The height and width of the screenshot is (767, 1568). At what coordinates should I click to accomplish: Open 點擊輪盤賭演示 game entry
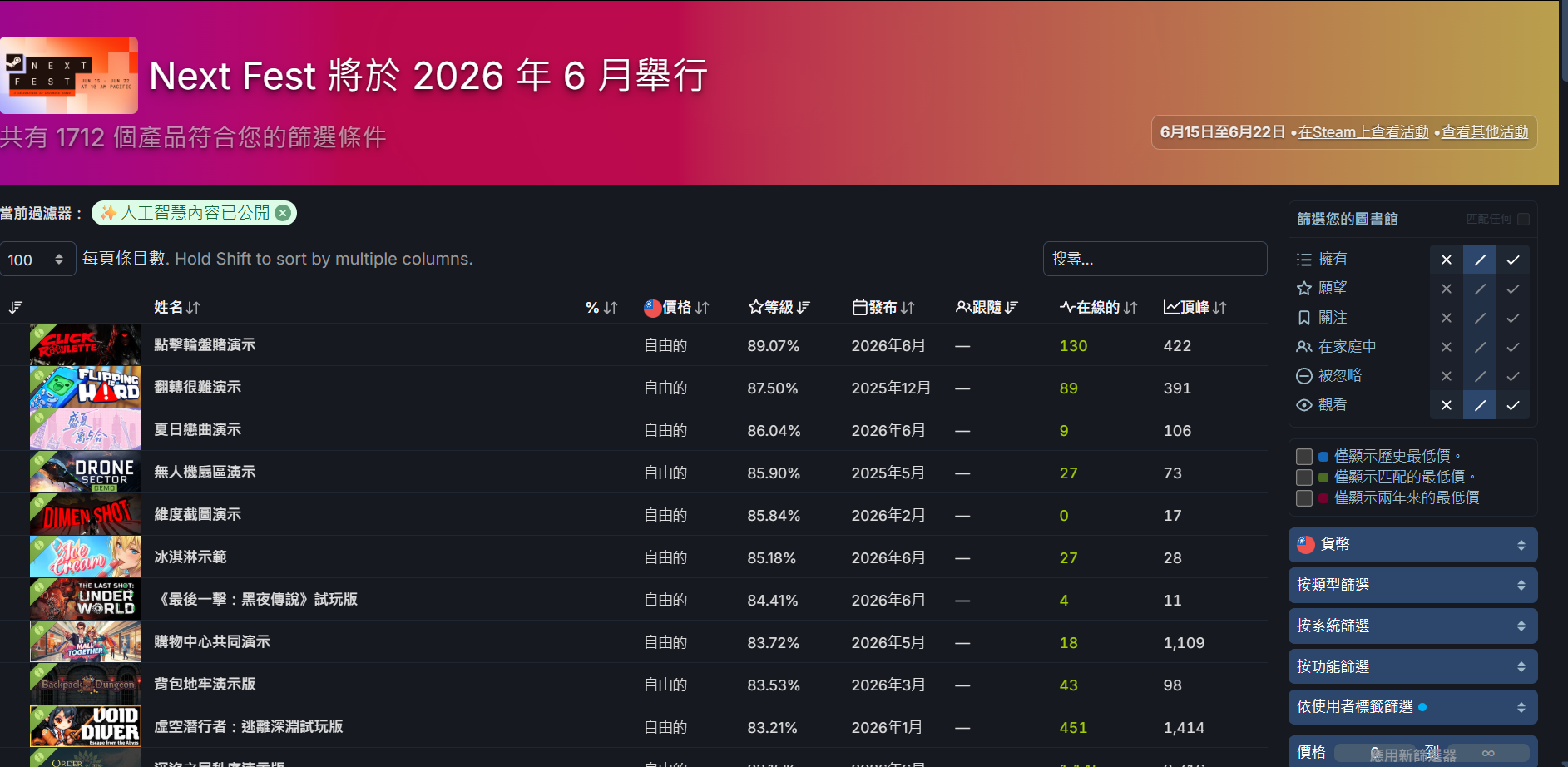[x=205, y=344]
